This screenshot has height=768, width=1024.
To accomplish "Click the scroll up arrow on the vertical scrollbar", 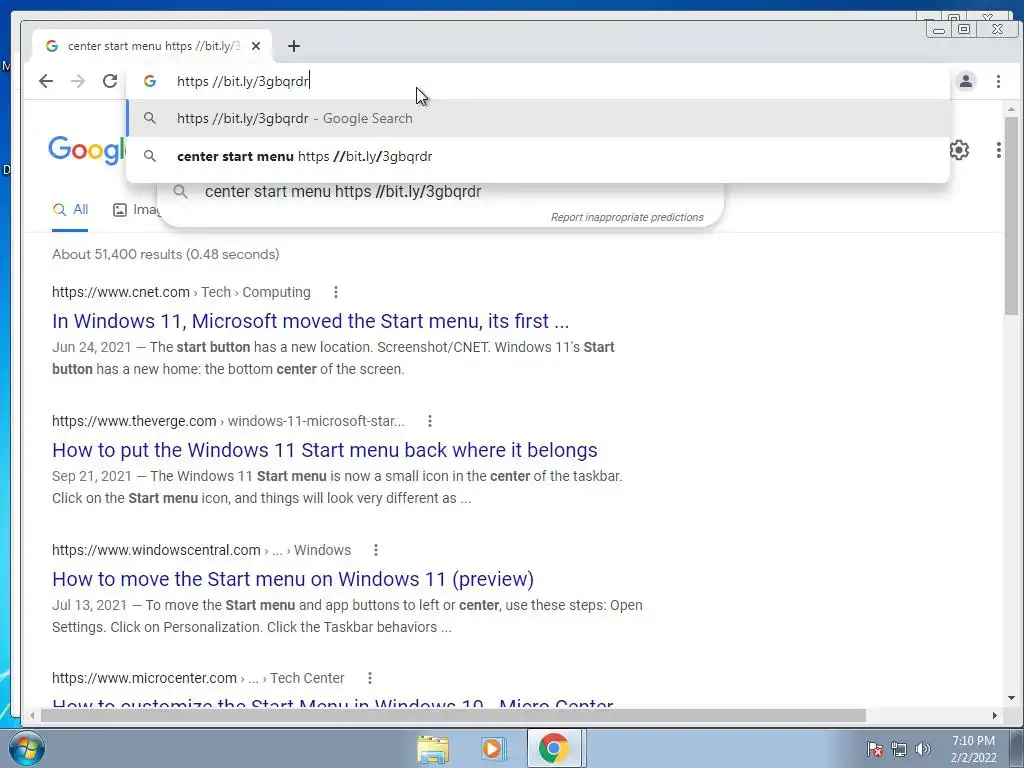I will coord(1012,108).
